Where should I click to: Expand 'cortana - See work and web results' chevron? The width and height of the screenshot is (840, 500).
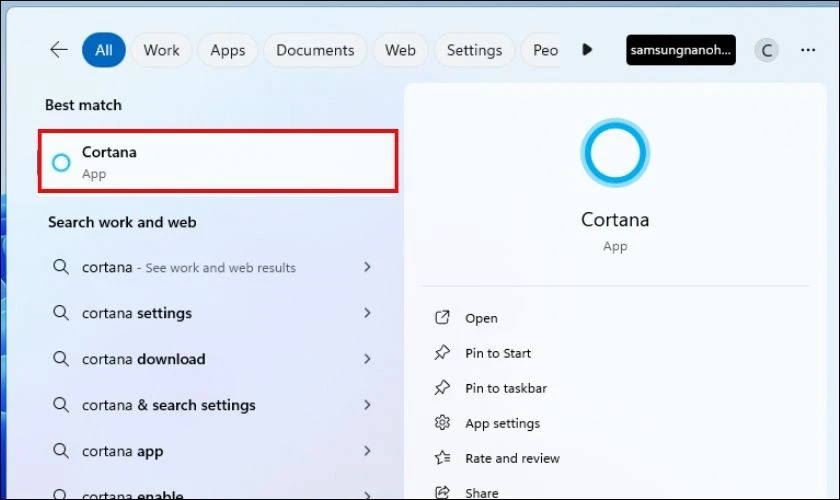point(367,266)
